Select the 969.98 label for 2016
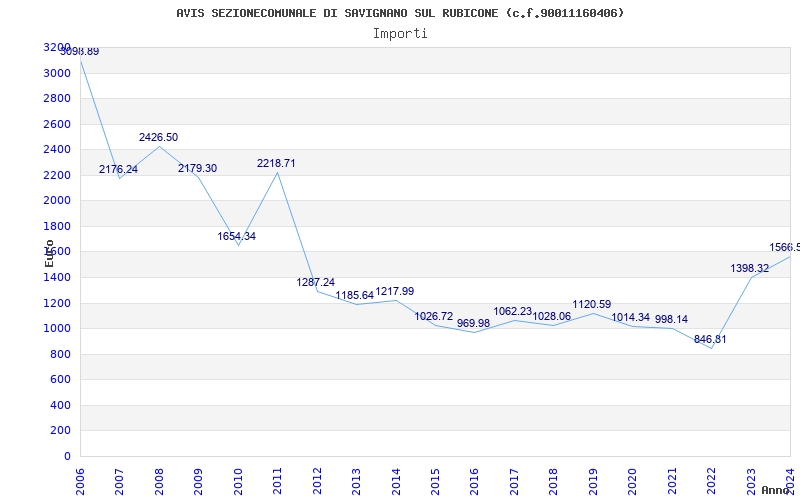 coord(473,323)
